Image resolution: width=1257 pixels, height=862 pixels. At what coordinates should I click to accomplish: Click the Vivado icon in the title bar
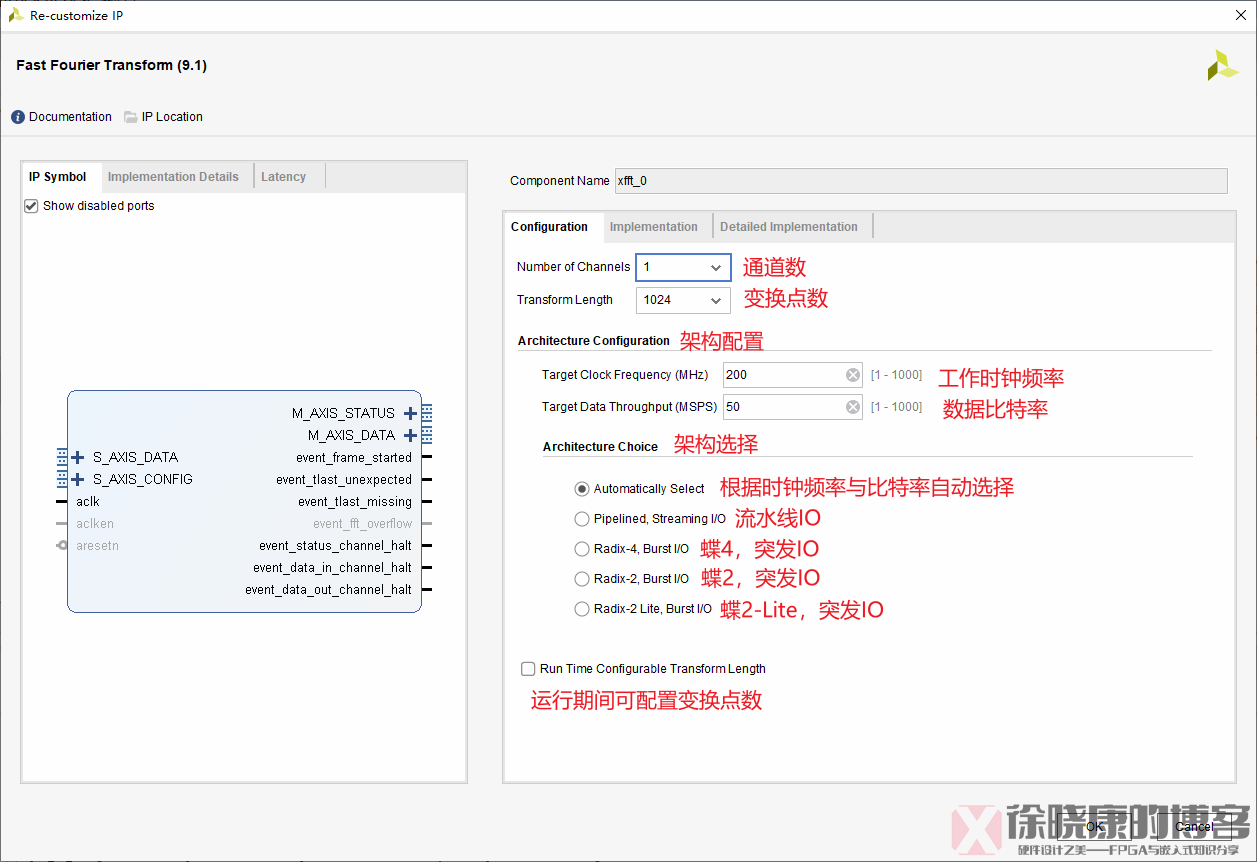(x=14, y=15)
